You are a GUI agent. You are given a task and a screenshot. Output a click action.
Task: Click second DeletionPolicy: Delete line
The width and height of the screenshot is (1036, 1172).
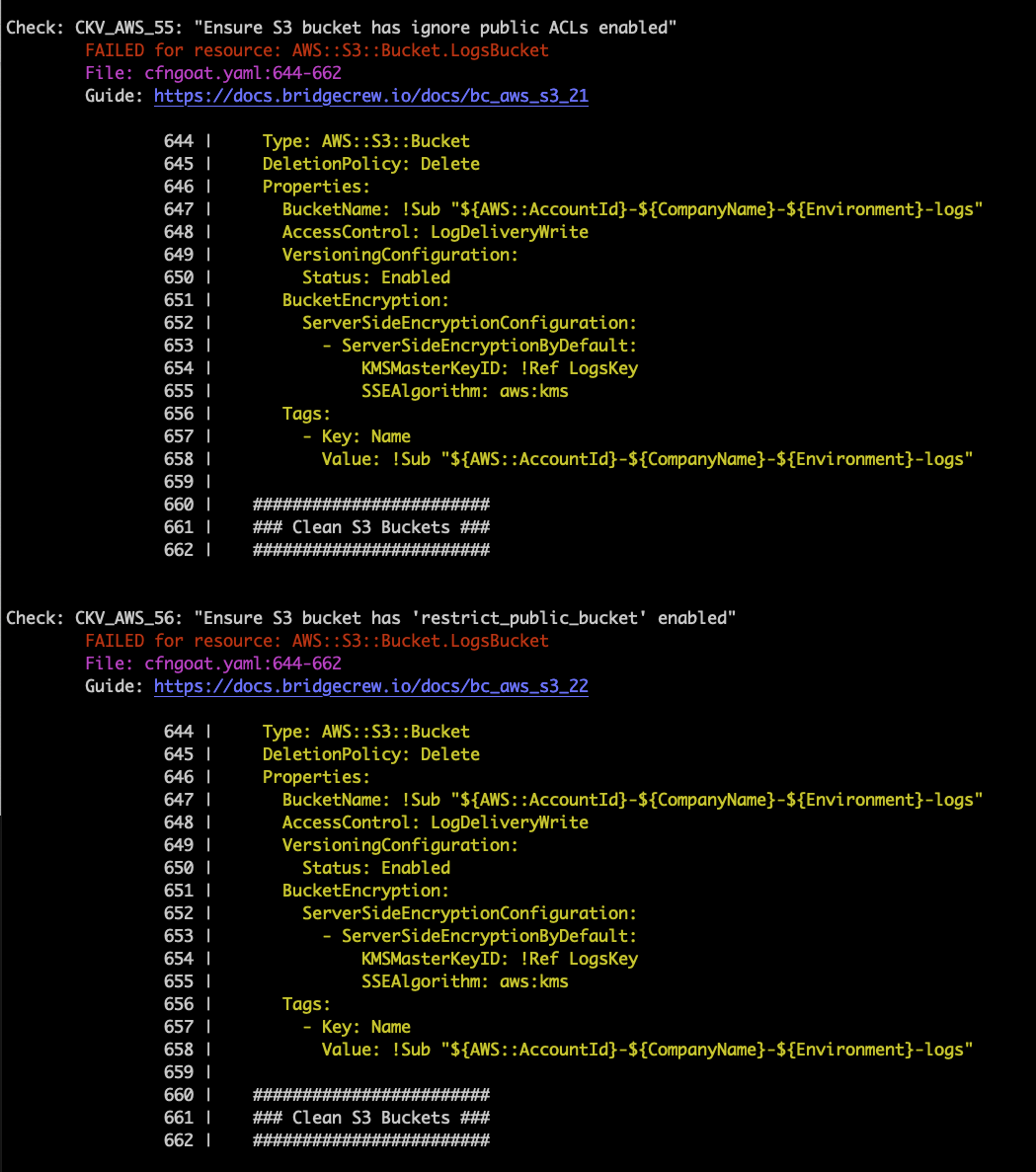(370, 754)
